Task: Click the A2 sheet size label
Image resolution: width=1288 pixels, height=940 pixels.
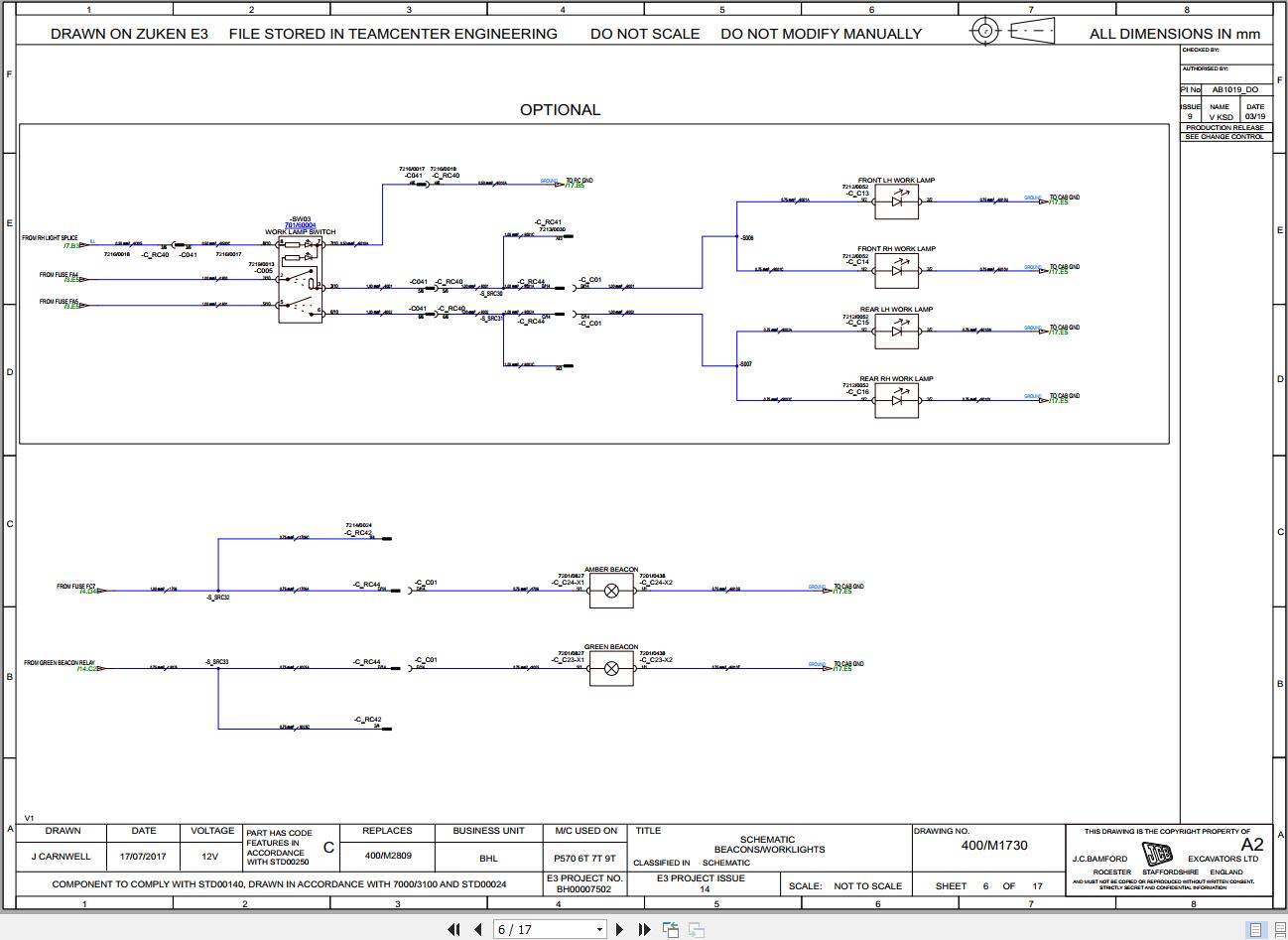Action: pyautogui.click(x=1252, y=845)
